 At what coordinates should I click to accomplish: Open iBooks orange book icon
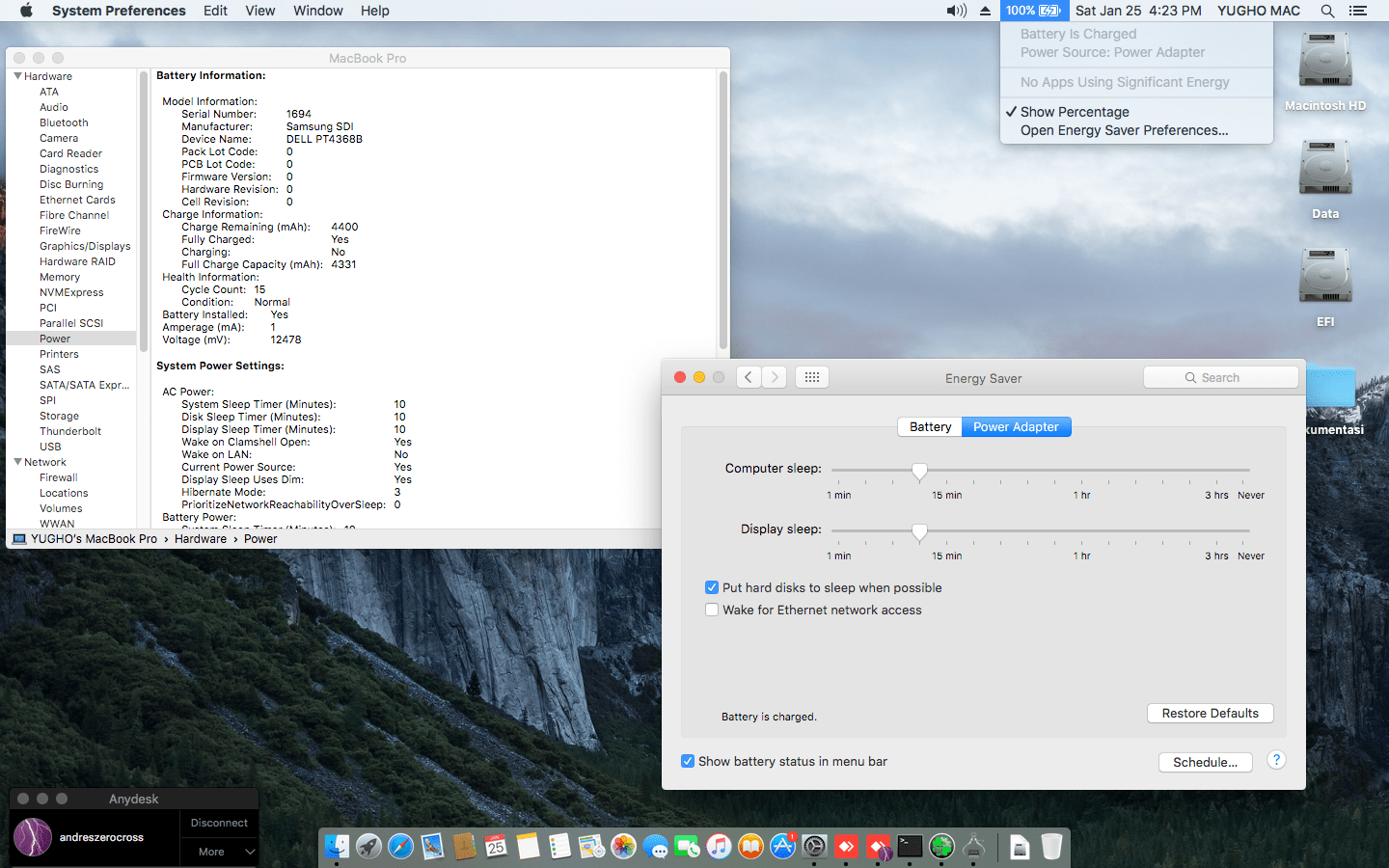750,846
